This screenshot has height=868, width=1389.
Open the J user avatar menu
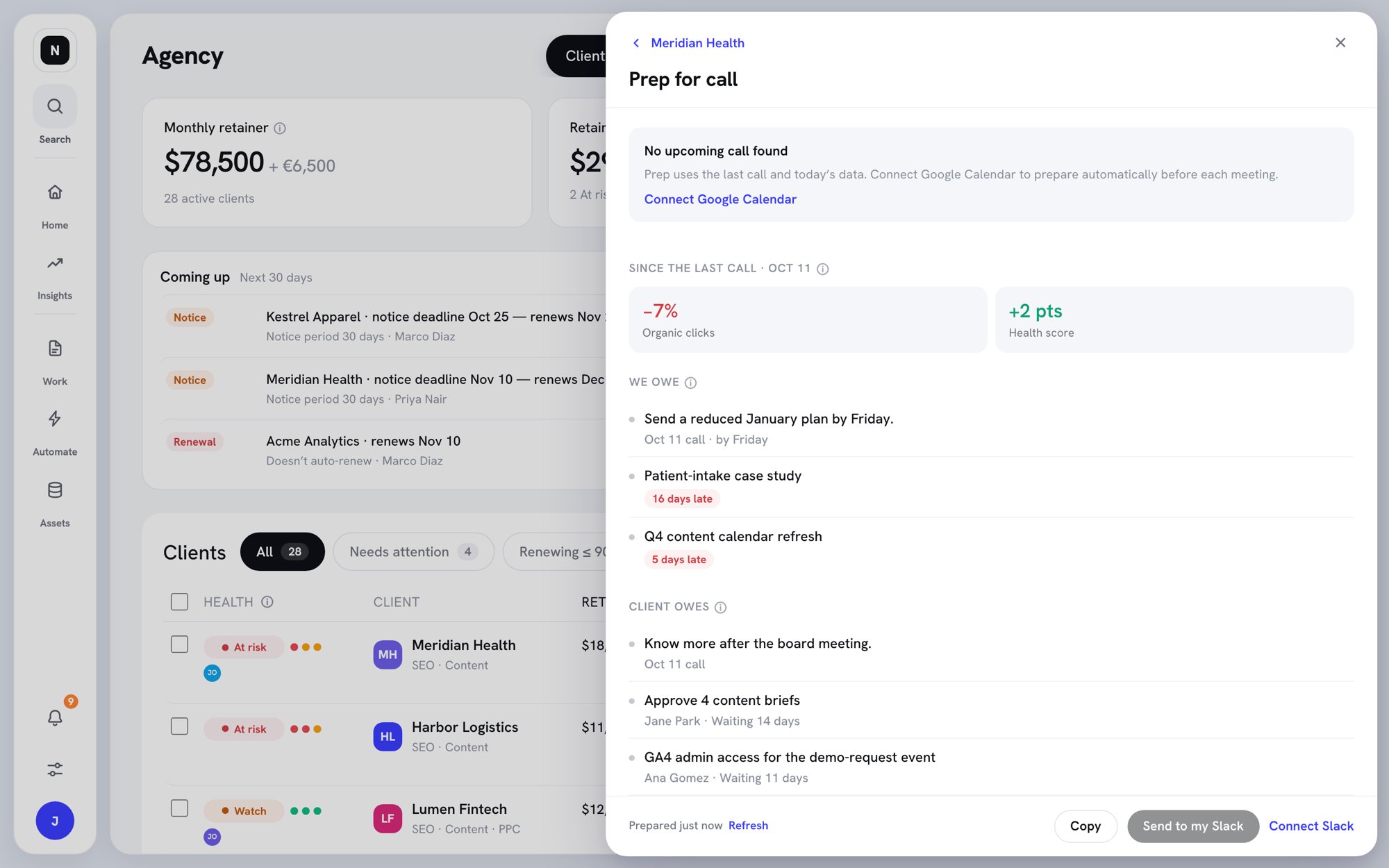coord(55,821)
